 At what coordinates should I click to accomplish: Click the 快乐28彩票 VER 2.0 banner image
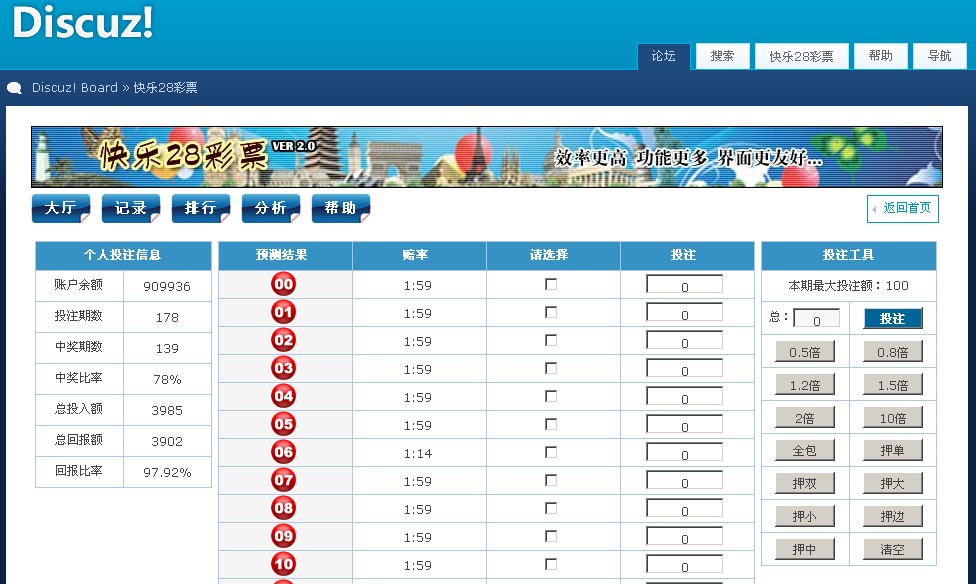(x=487, y=157)
